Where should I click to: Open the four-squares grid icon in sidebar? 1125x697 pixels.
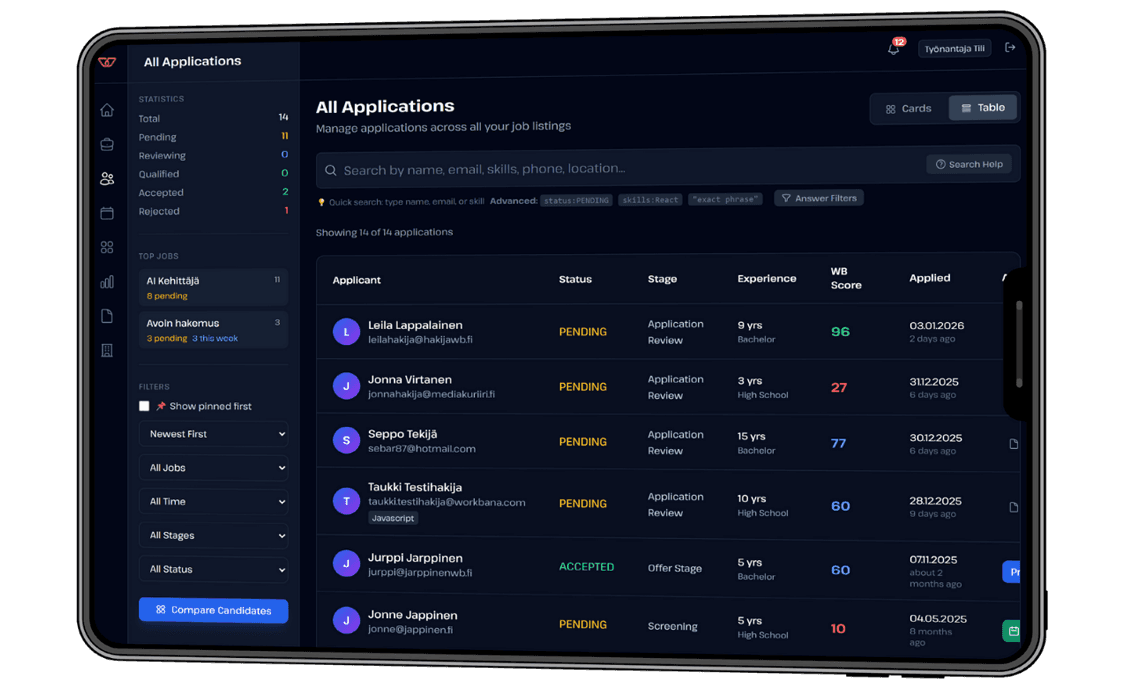point(107,247)
